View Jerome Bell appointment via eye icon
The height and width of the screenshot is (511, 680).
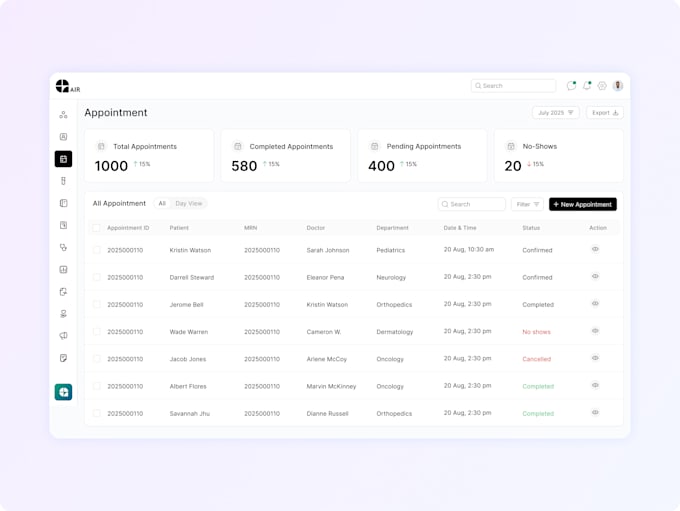(595, 304)
